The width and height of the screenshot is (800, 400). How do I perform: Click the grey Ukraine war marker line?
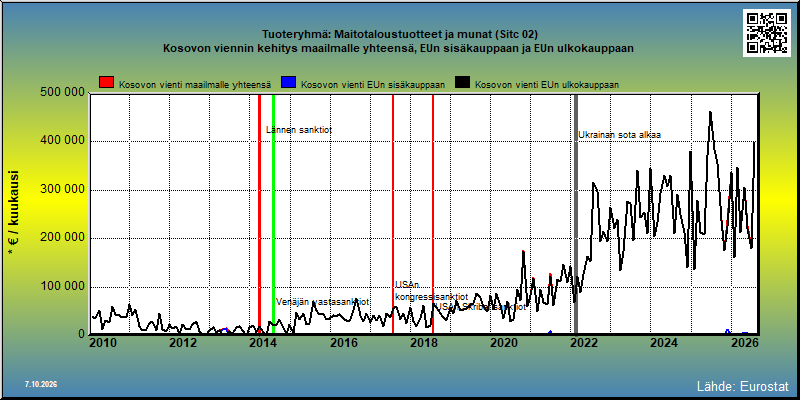point(576,214)
